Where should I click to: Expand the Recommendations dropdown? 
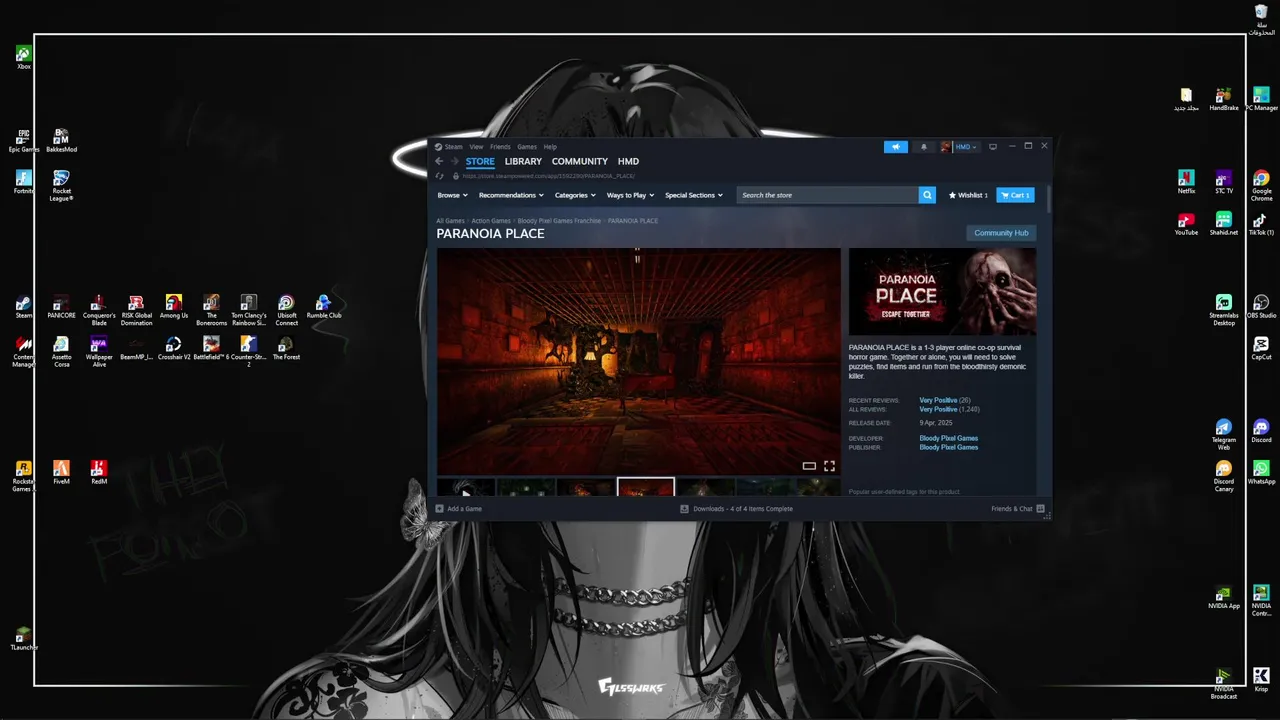point(511,195)
